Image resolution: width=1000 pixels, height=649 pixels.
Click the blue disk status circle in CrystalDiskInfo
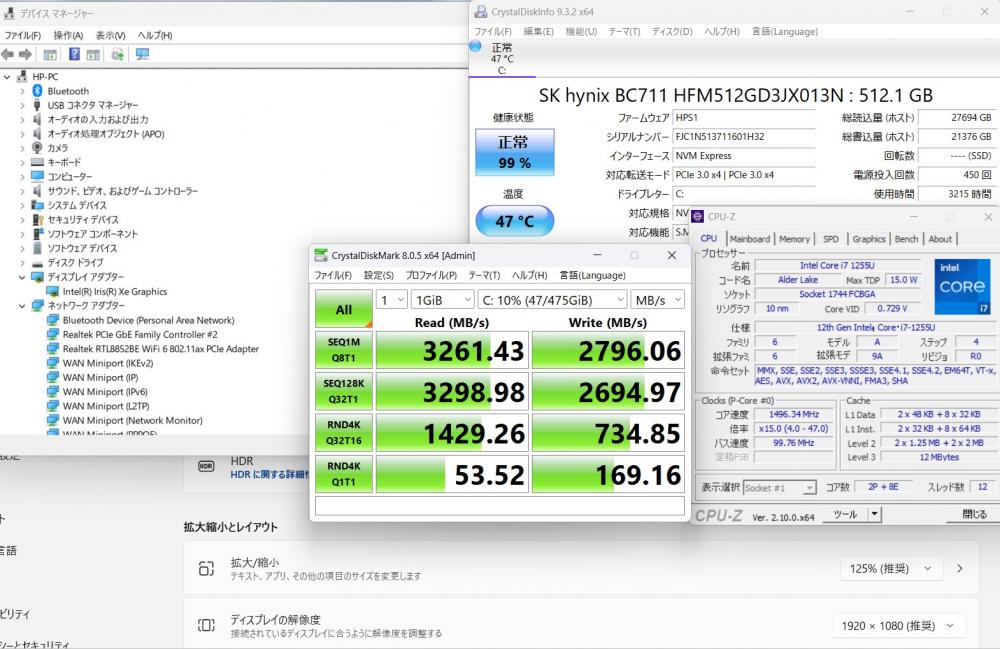click(x=475, y=47)
